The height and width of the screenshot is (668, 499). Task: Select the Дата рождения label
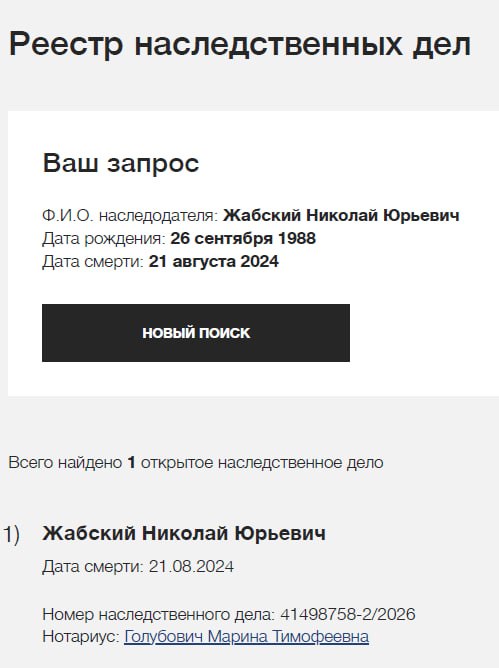pos(104,239)
